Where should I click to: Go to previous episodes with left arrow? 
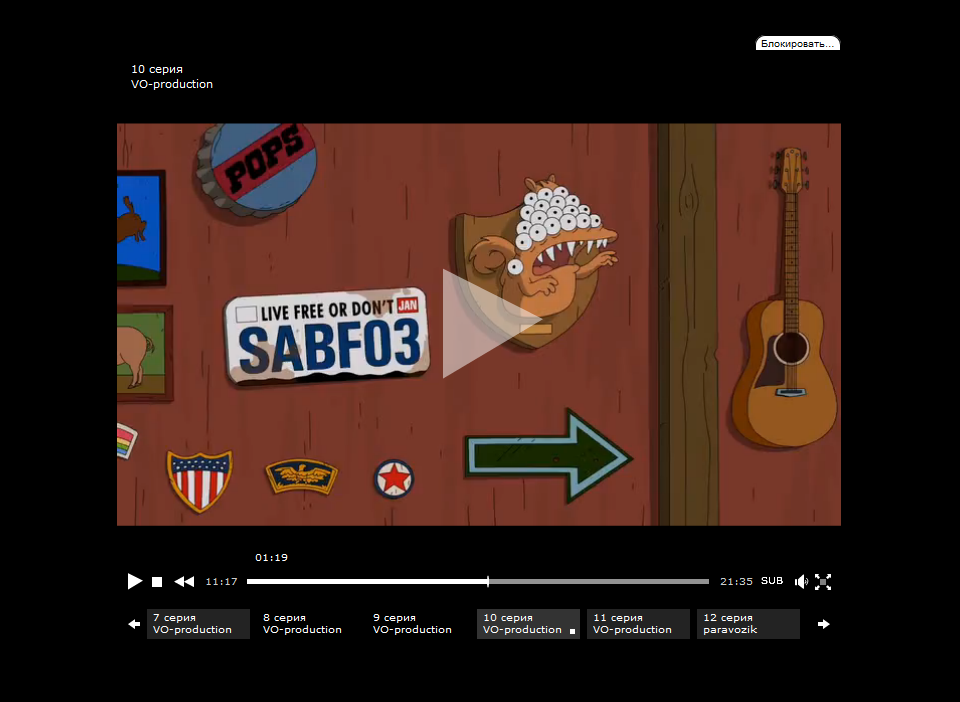(134, 624)
